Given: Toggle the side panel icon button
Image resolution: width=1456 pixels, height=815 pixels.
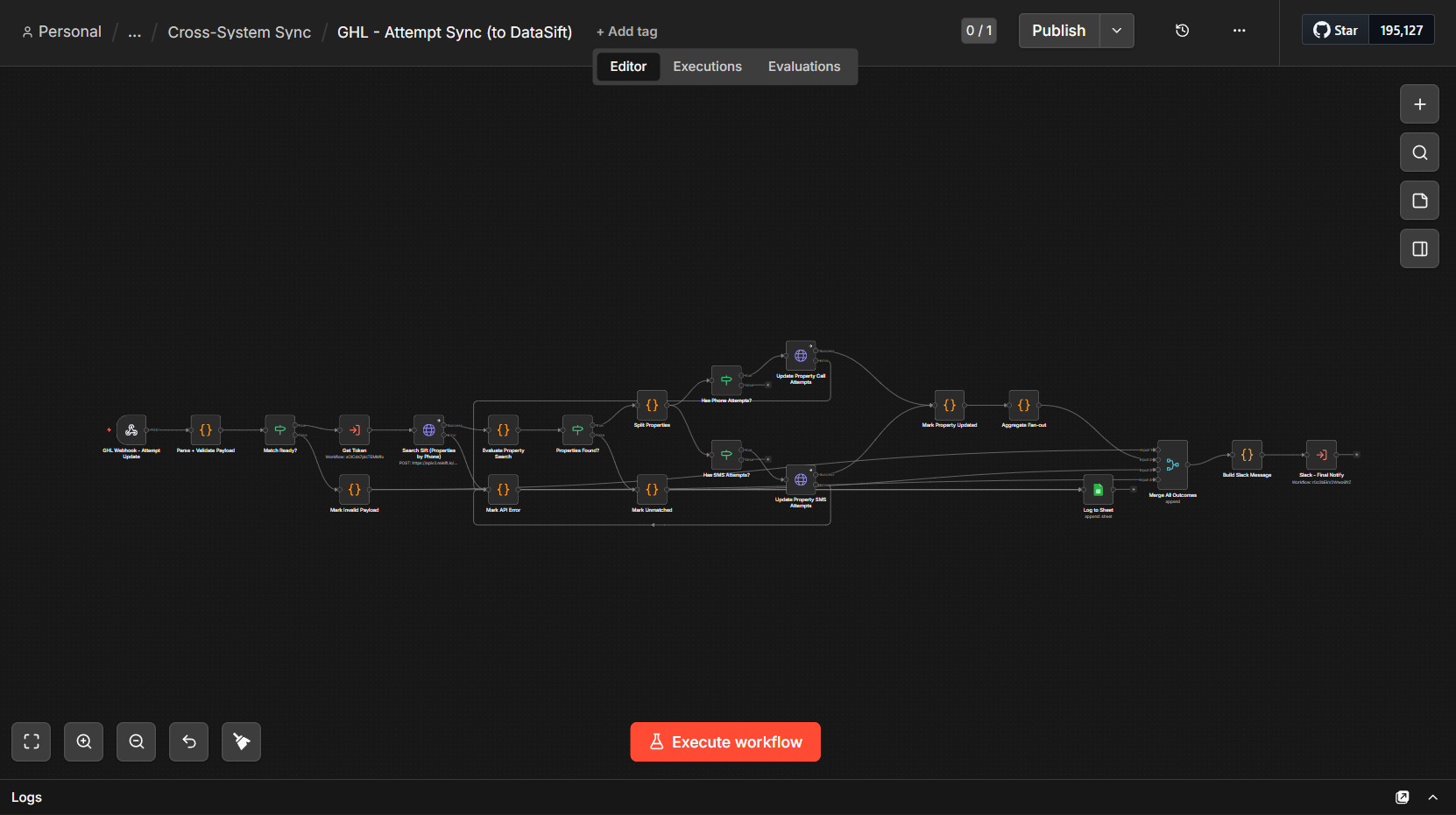Looking at the screenshot, I should tap(1420, 249).
